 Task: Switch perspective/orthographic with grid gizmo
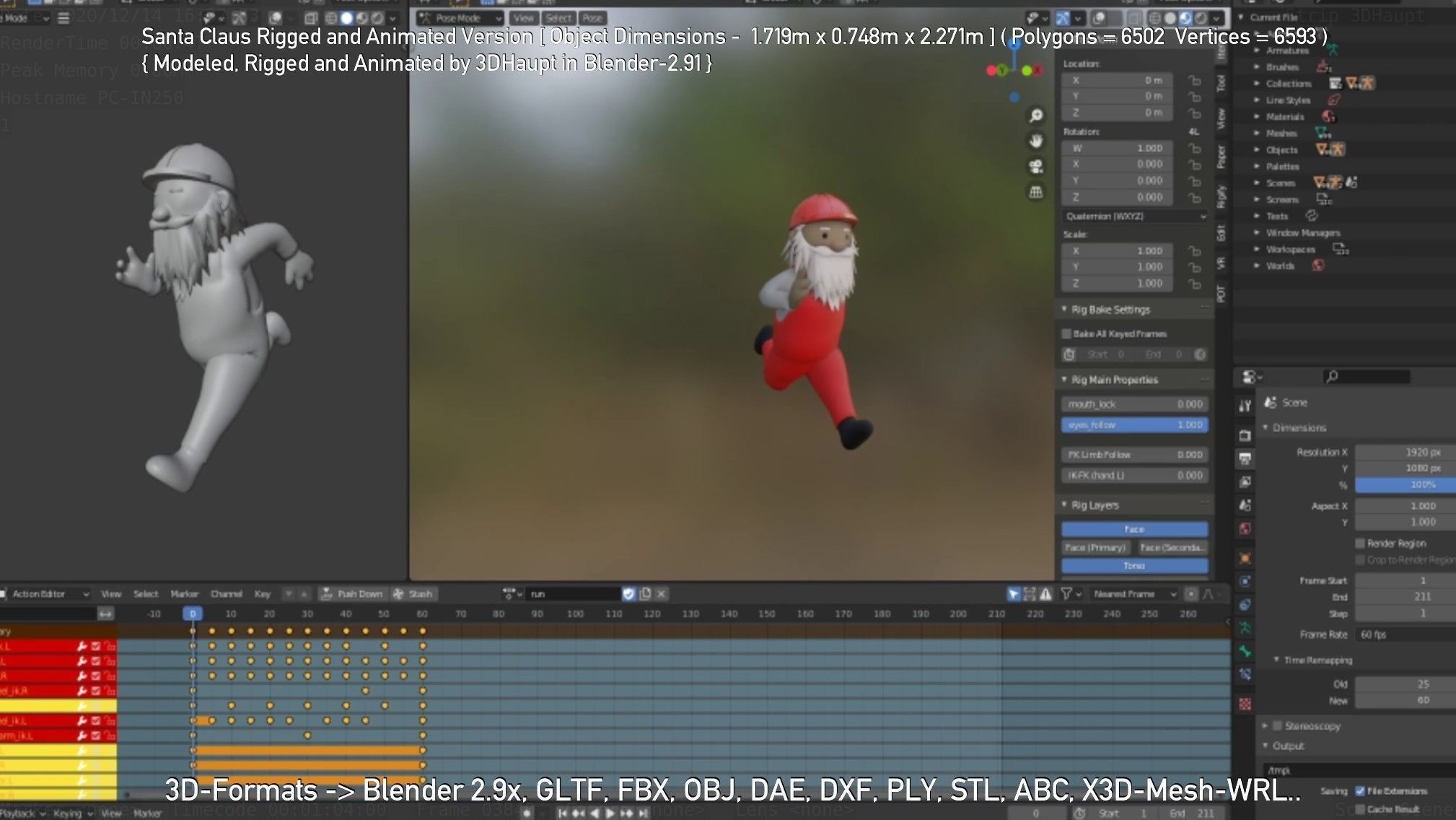1036,192
